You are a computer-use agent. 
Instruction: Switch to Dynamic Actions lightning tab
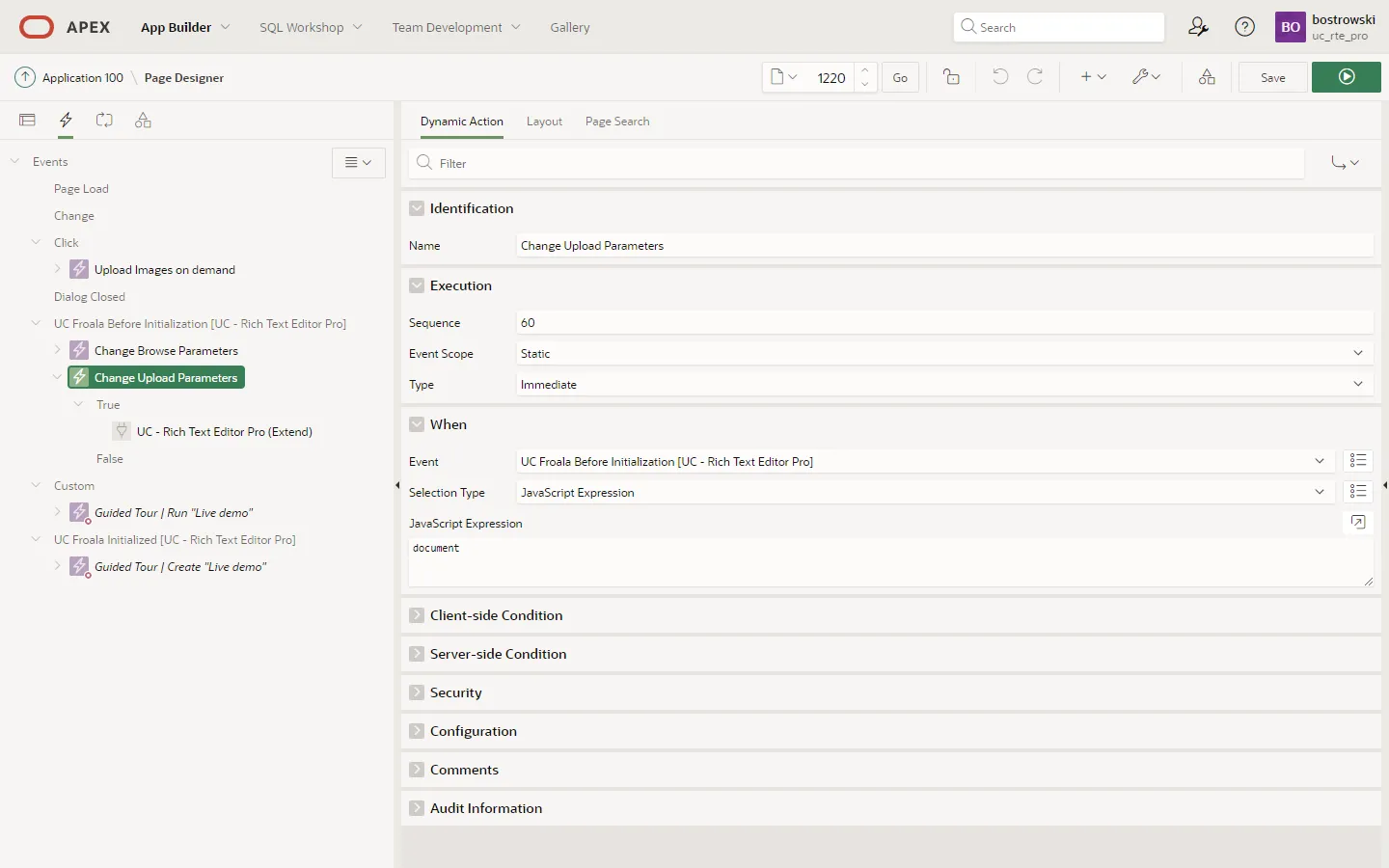(x=66, y=121)
